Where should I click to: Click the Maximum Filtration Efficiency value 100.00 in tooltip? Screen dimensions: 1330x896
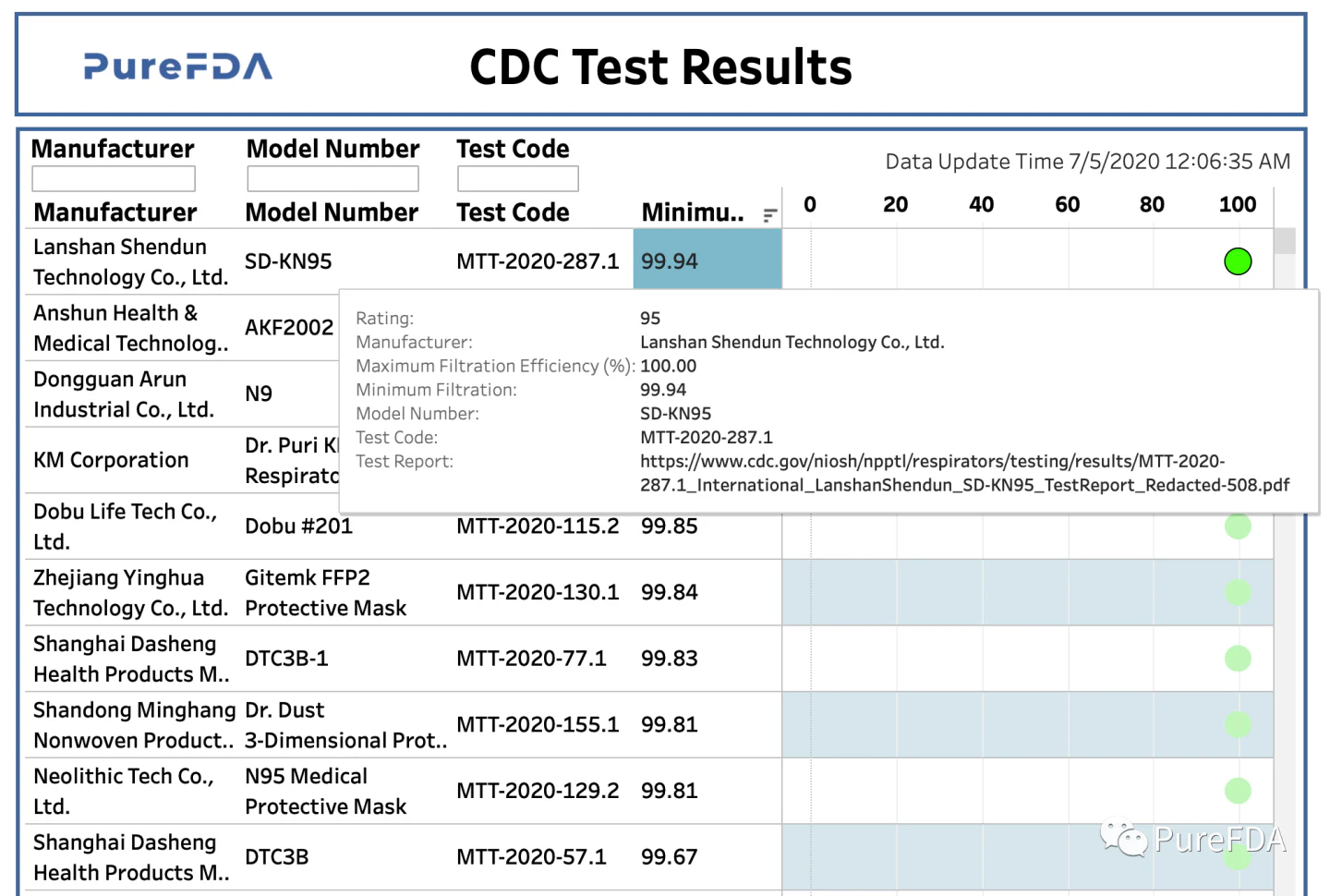tap(669, 366)
